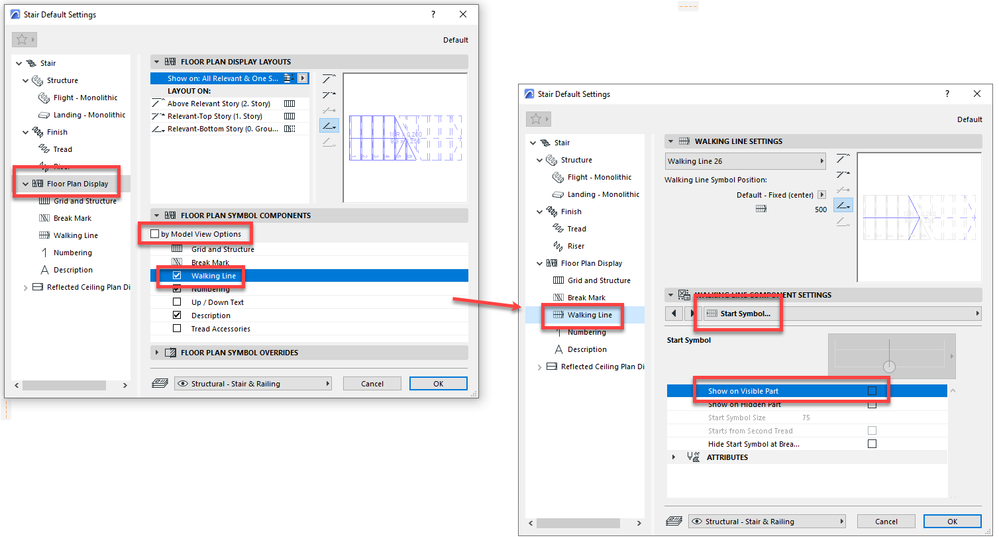The width and height of the screenshot is (999, 537).
Task: Select Relevant-Top Story layout icon in left dialog
Action: point(329,95)
